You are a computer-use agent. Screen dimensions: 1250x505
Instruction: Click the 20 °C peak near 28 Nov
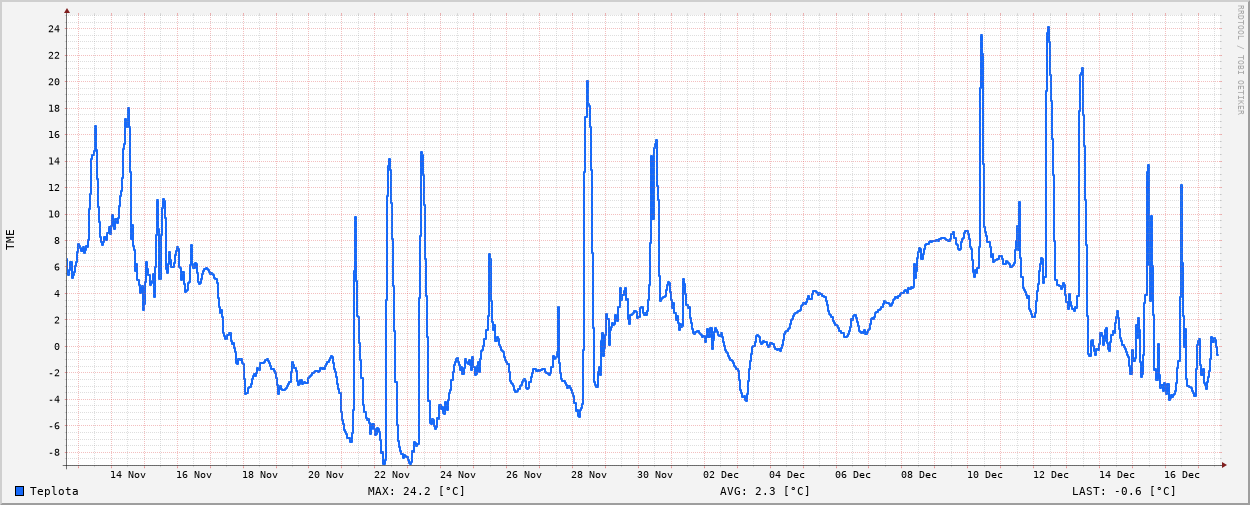[587, 82]
